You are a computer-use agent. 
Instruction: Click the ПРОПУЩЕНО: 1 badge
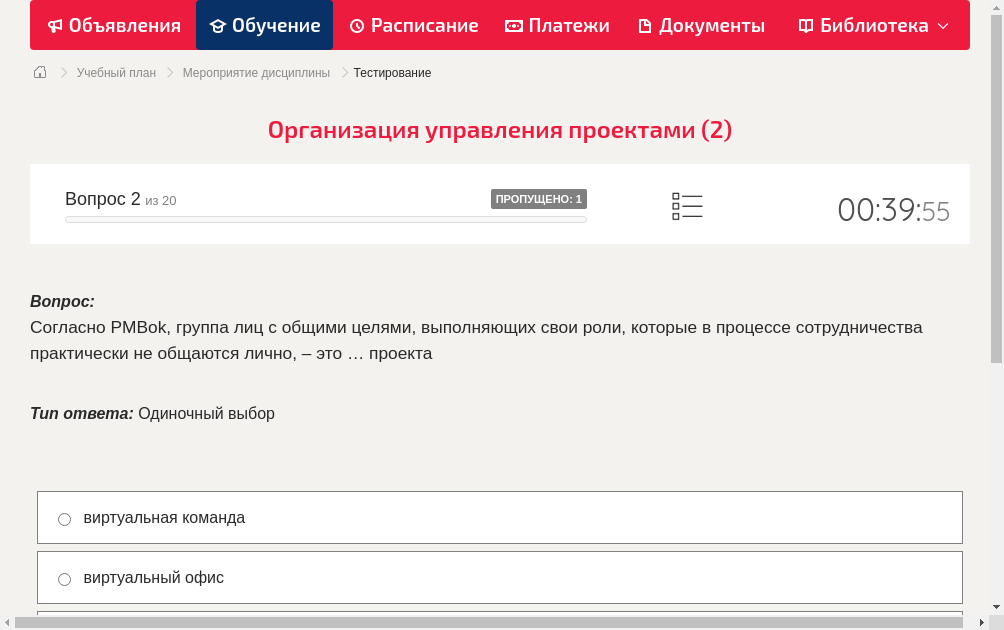coord(541,198)
